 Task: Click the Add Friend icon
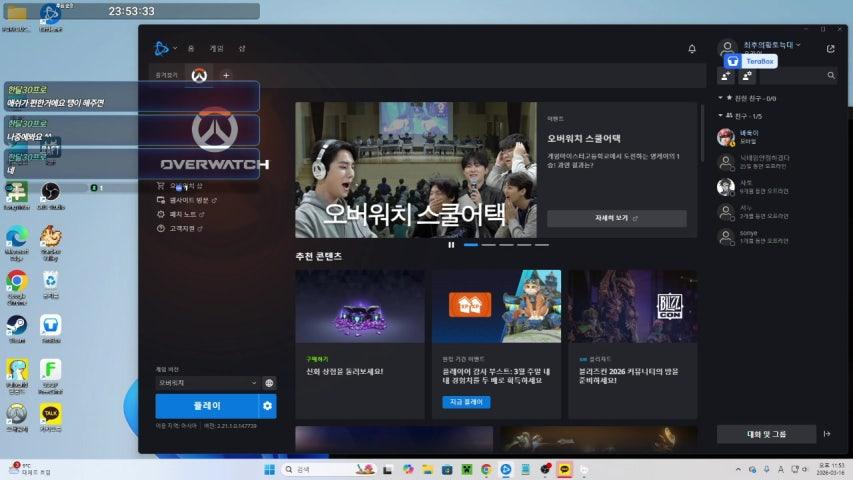[x=727, y=75]
